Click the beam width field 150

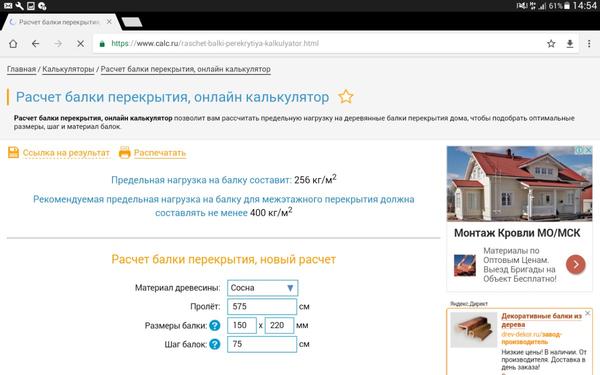point(242,325)
